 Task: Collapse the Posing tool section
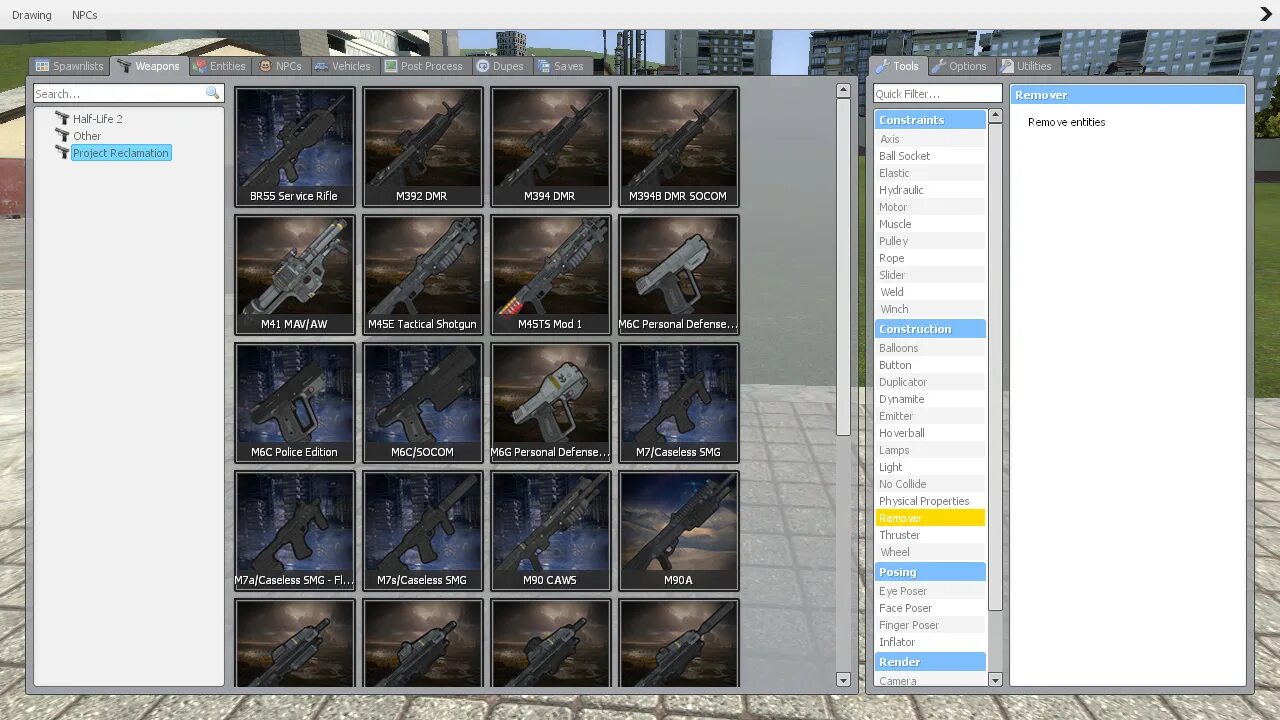tap(930, 571)
